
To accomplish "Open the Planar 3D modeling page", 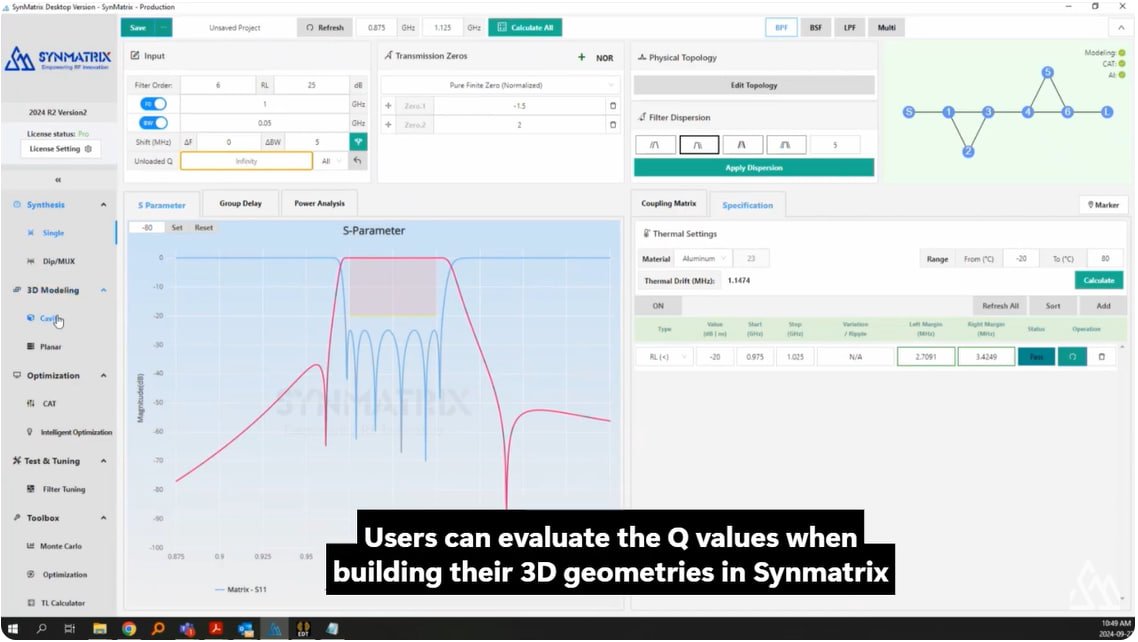I will pyautogui.click(x=50, y=347).
